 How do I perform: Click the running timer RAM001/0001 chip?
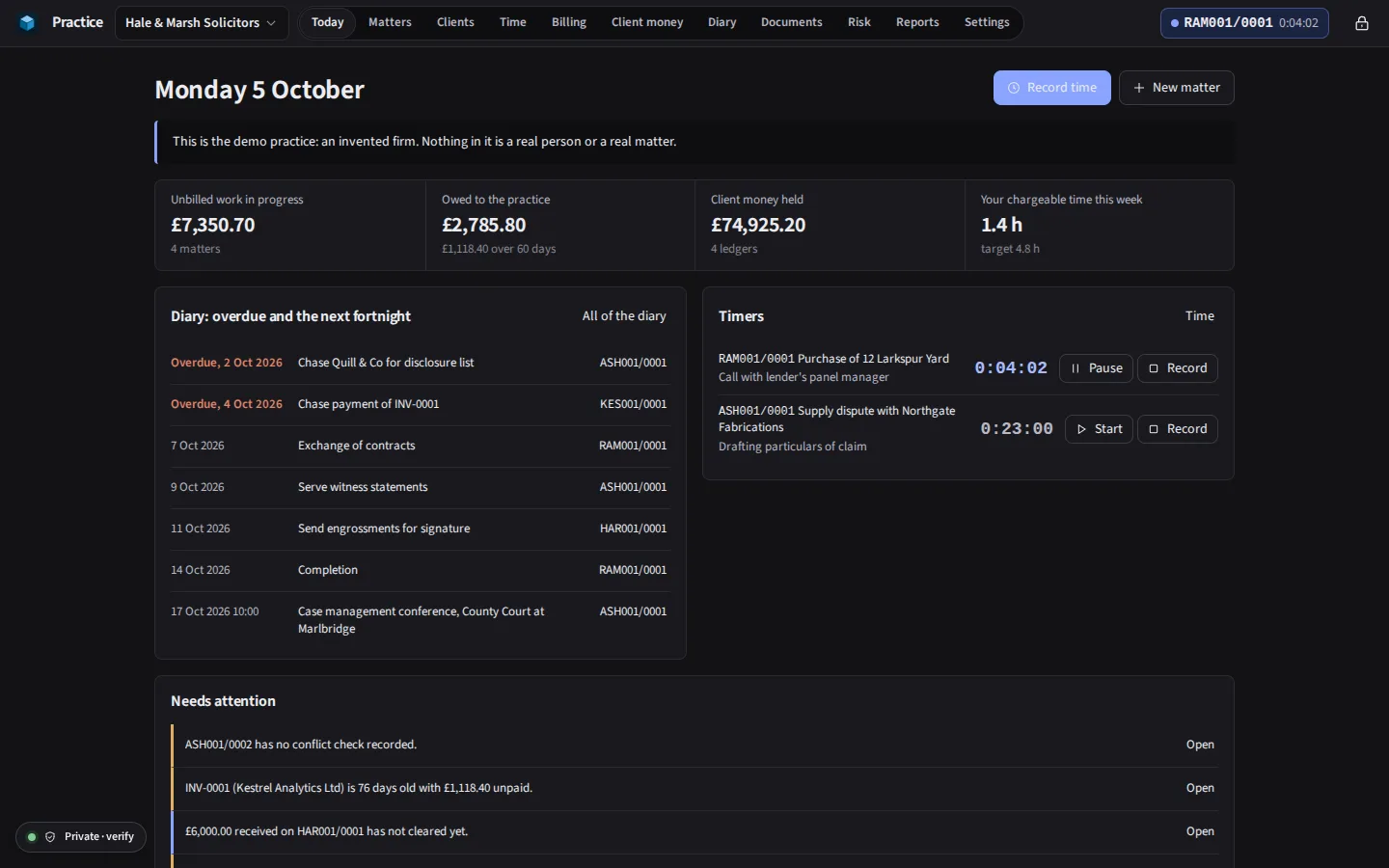pyautogui.click(x=1244, y=23)
